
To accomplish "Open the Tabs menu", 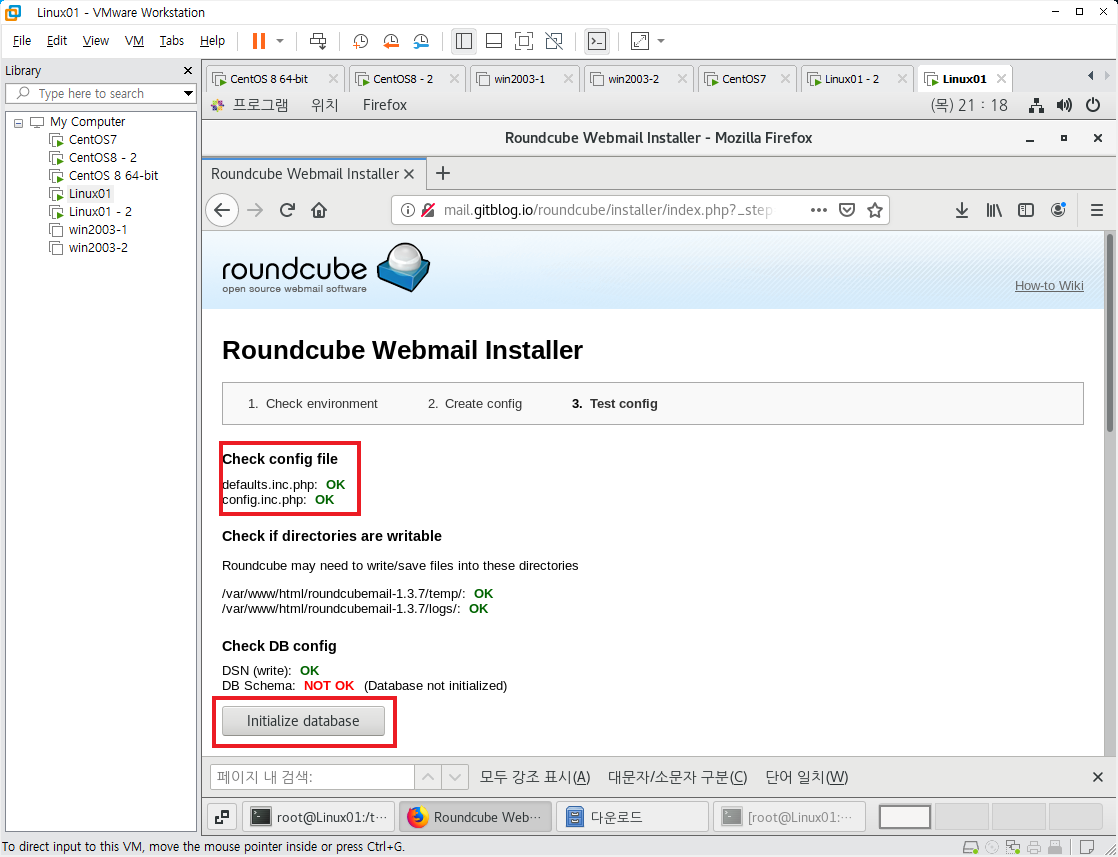I will [171, 41].
